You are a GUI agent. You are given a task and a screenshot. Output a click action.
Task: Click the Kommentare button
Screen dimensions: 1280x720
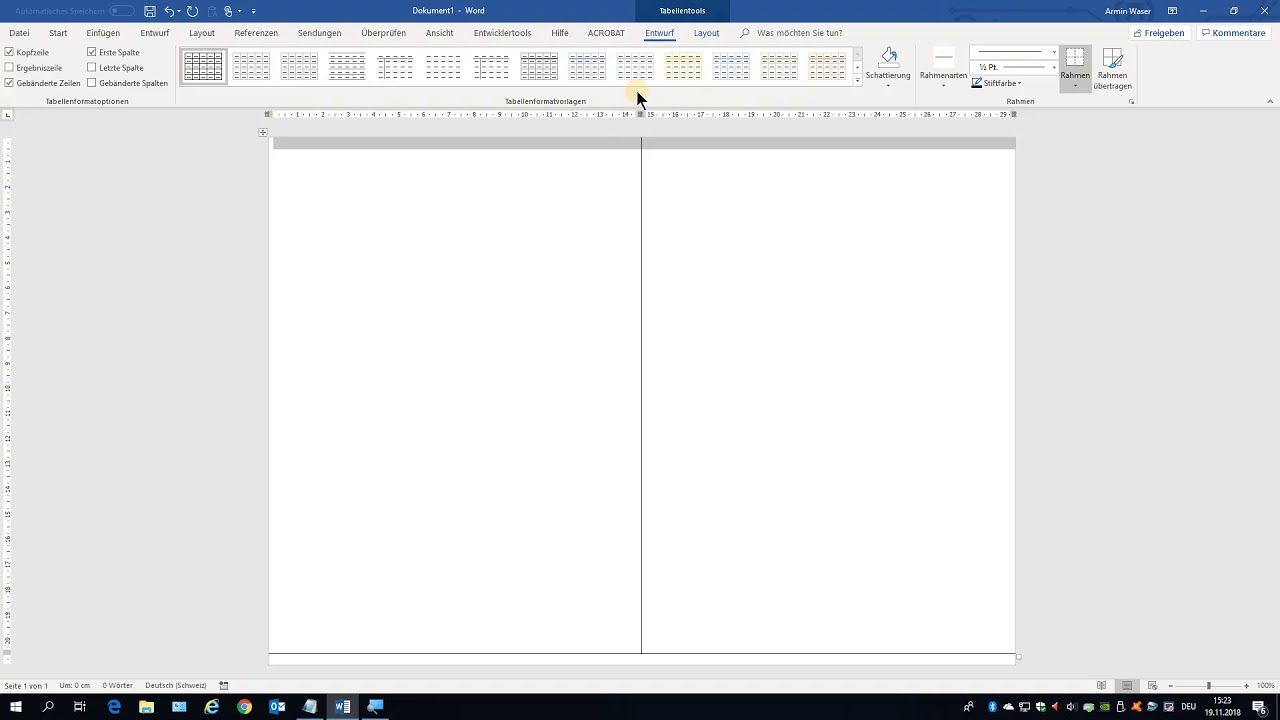tap(1234, 33)
